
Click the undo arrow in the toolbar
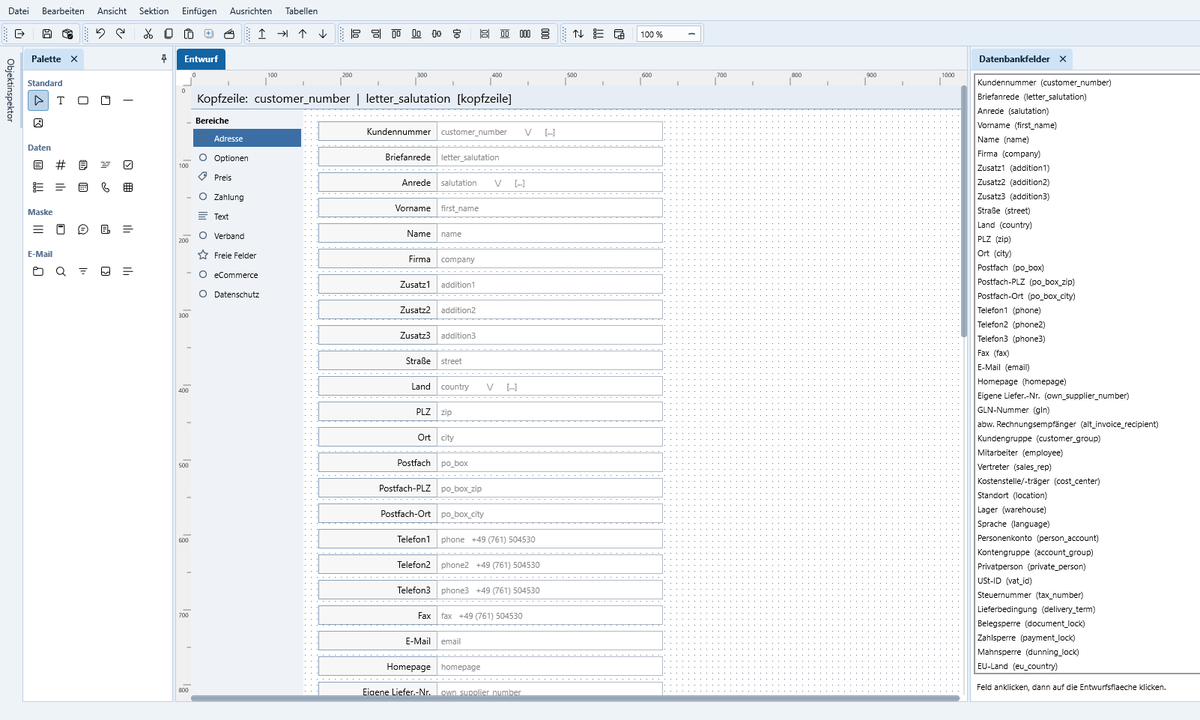pyautogui.click(x=100, y=34)
